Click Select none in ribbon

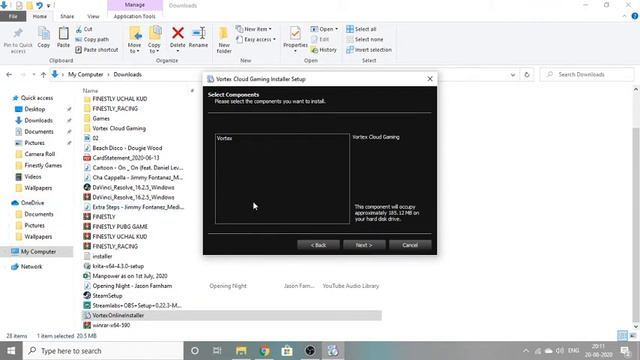point(364,40)
